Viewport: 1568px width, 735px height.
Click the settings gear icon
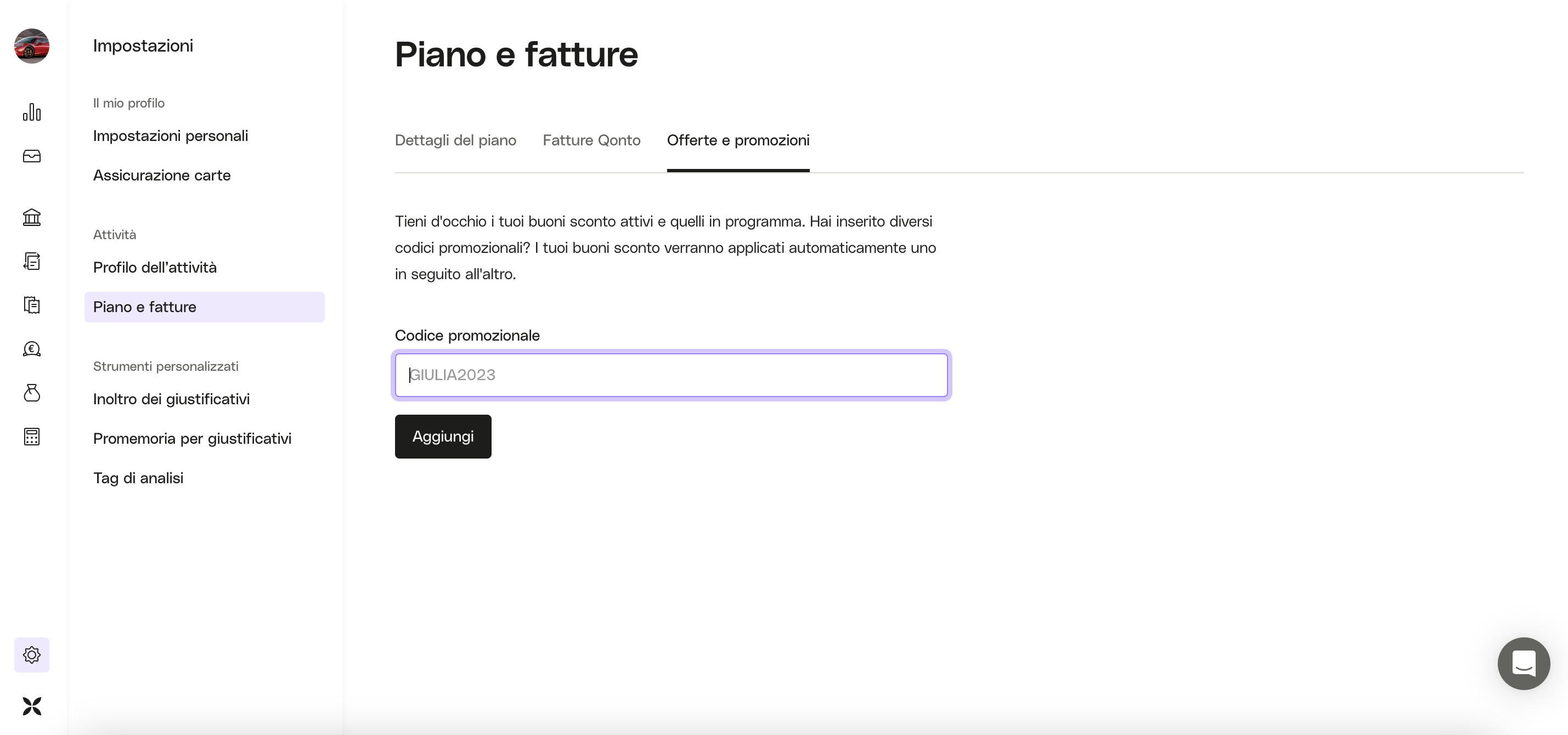click(x=32, y=655)
